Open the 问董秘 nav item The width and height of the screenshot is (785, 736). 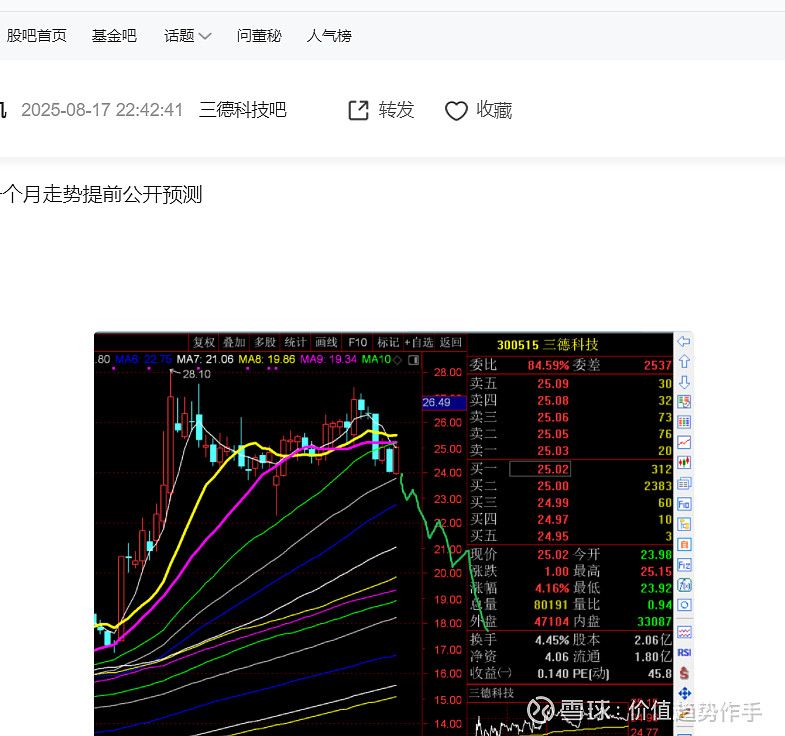click(x=259, y=36)
